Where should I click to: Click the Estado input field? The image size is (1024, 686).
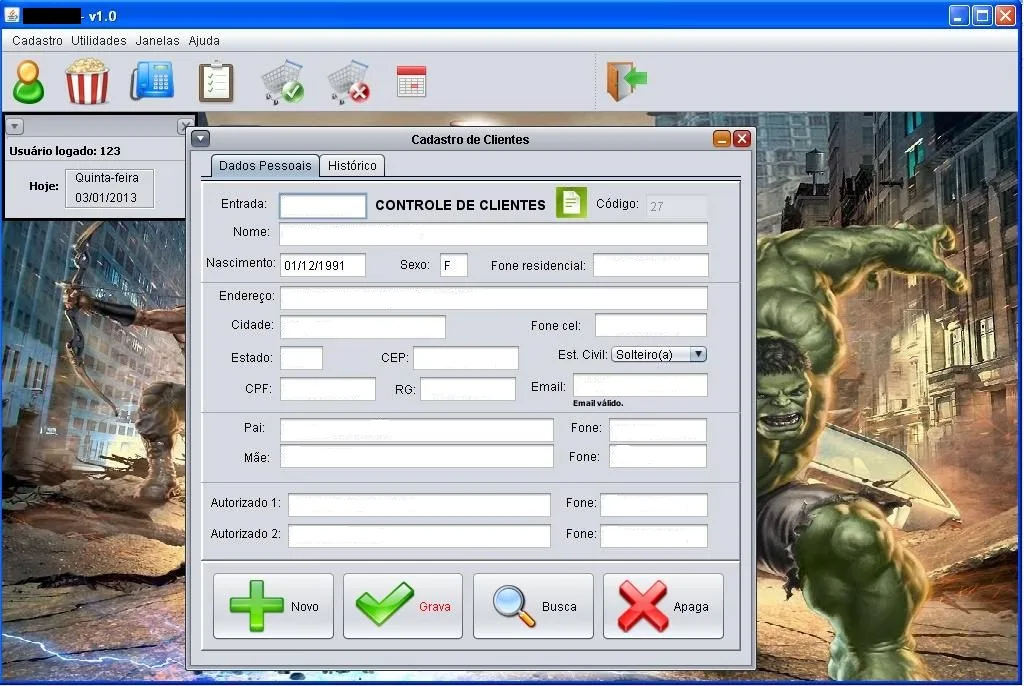click(x=302, y=358)
